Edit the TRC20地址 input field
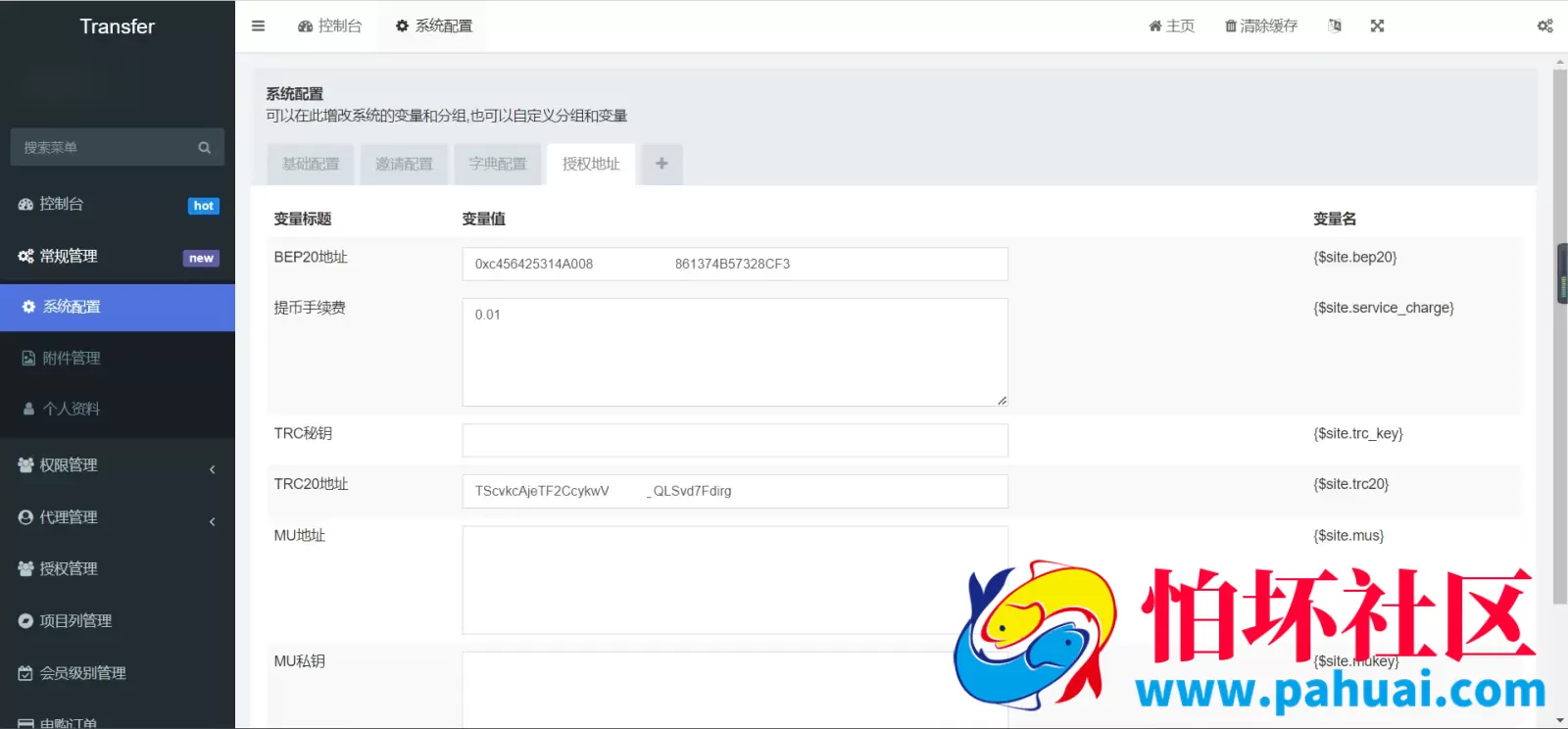 735,492
